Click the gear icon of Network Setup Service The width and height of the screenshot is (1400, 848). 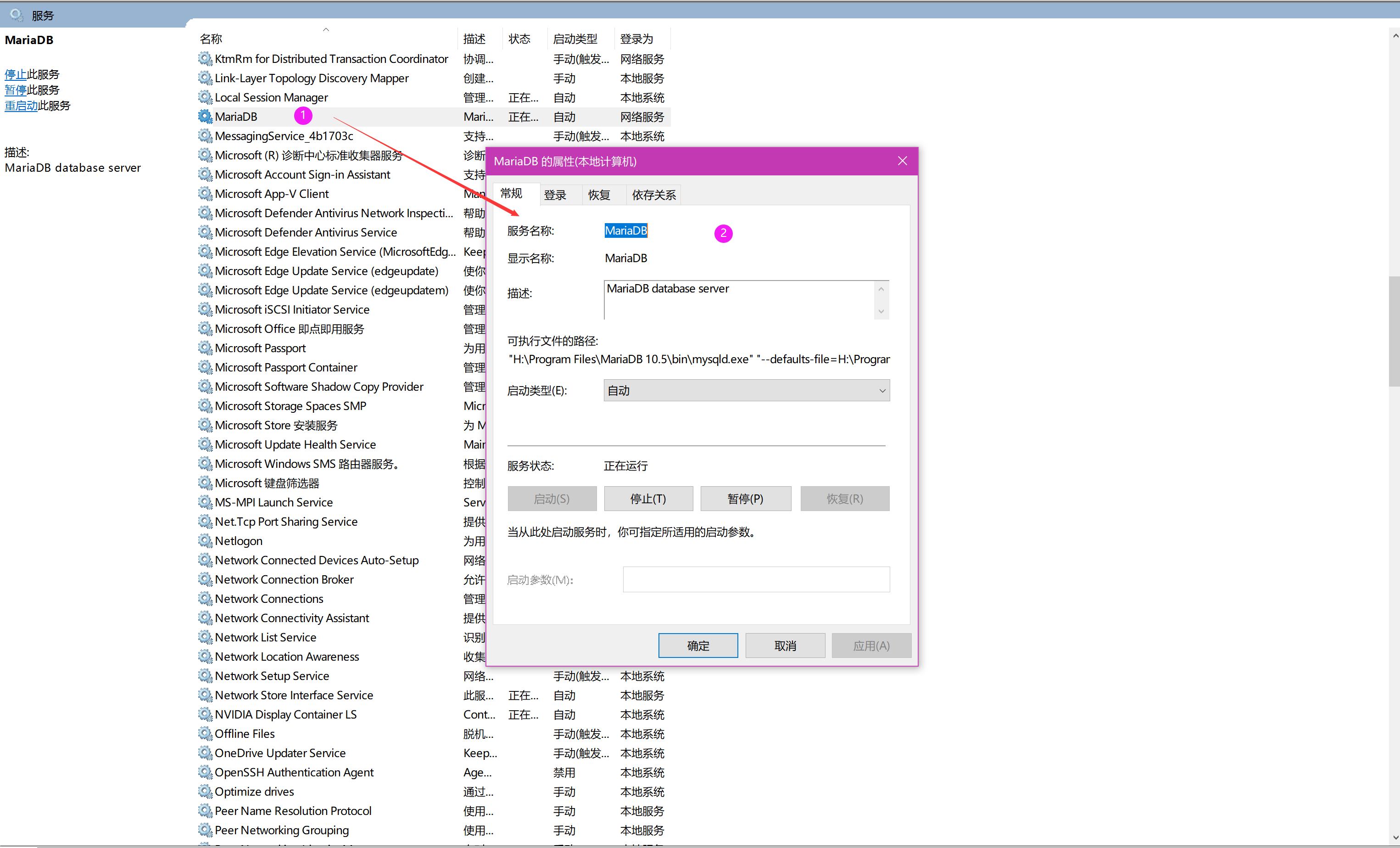coord(205,676)
